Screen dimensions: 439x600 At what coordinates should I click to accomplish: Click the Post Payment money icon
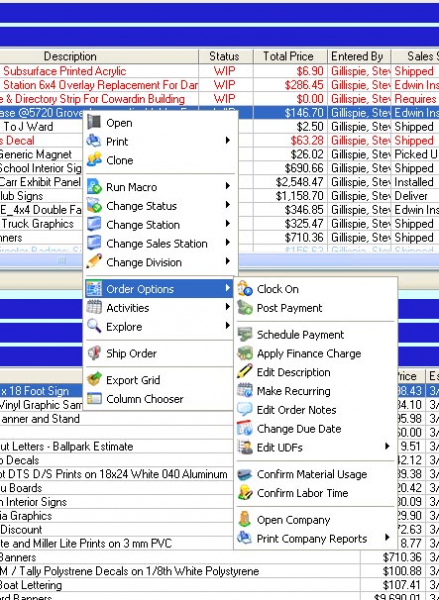[x=245, y=308]
